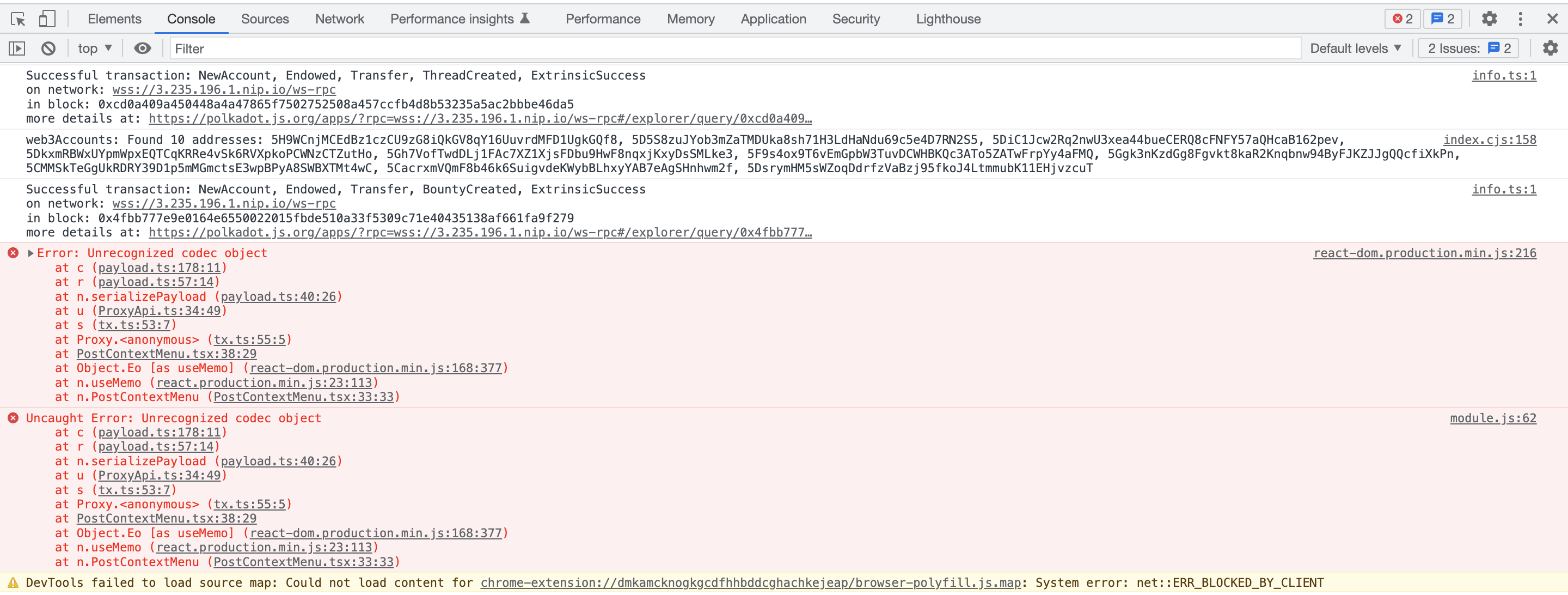Image resolution: width=1568 pixels, height=595 pixels.
Task: Click the warning triangle icon for source map message
Action: tap(13, 583)
